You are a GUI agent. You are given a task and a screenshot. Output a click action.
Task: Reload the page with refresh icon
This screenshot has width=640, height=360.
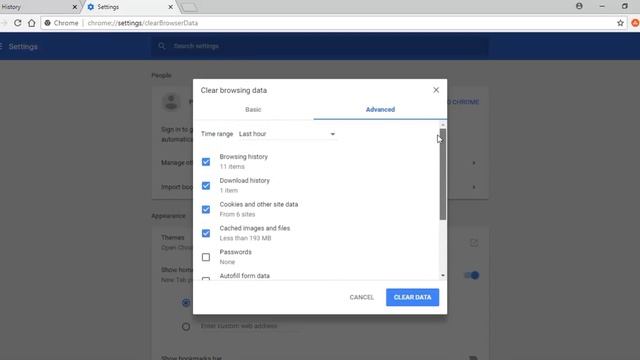[x=18, y=23]
